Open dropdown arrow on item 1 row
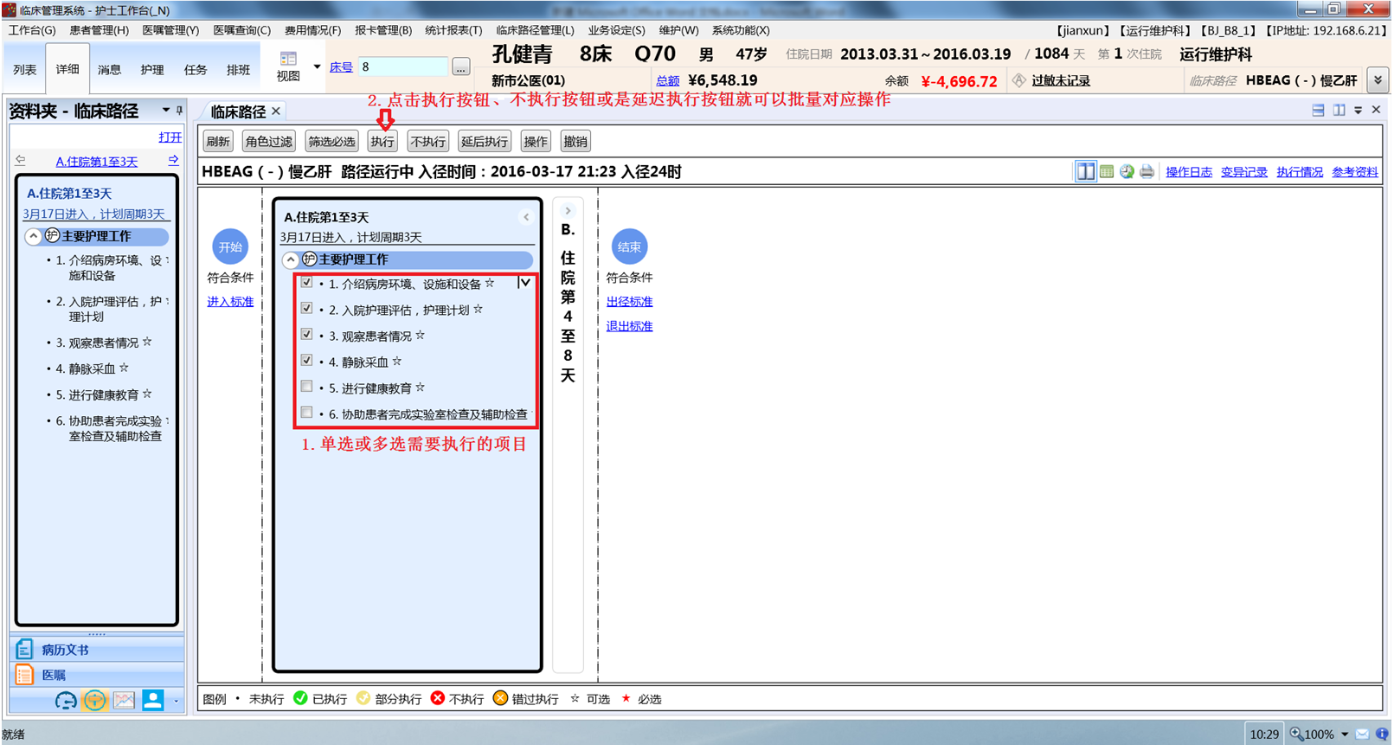This screenshot has width=1392, height=745. click(x=525, y=283)
